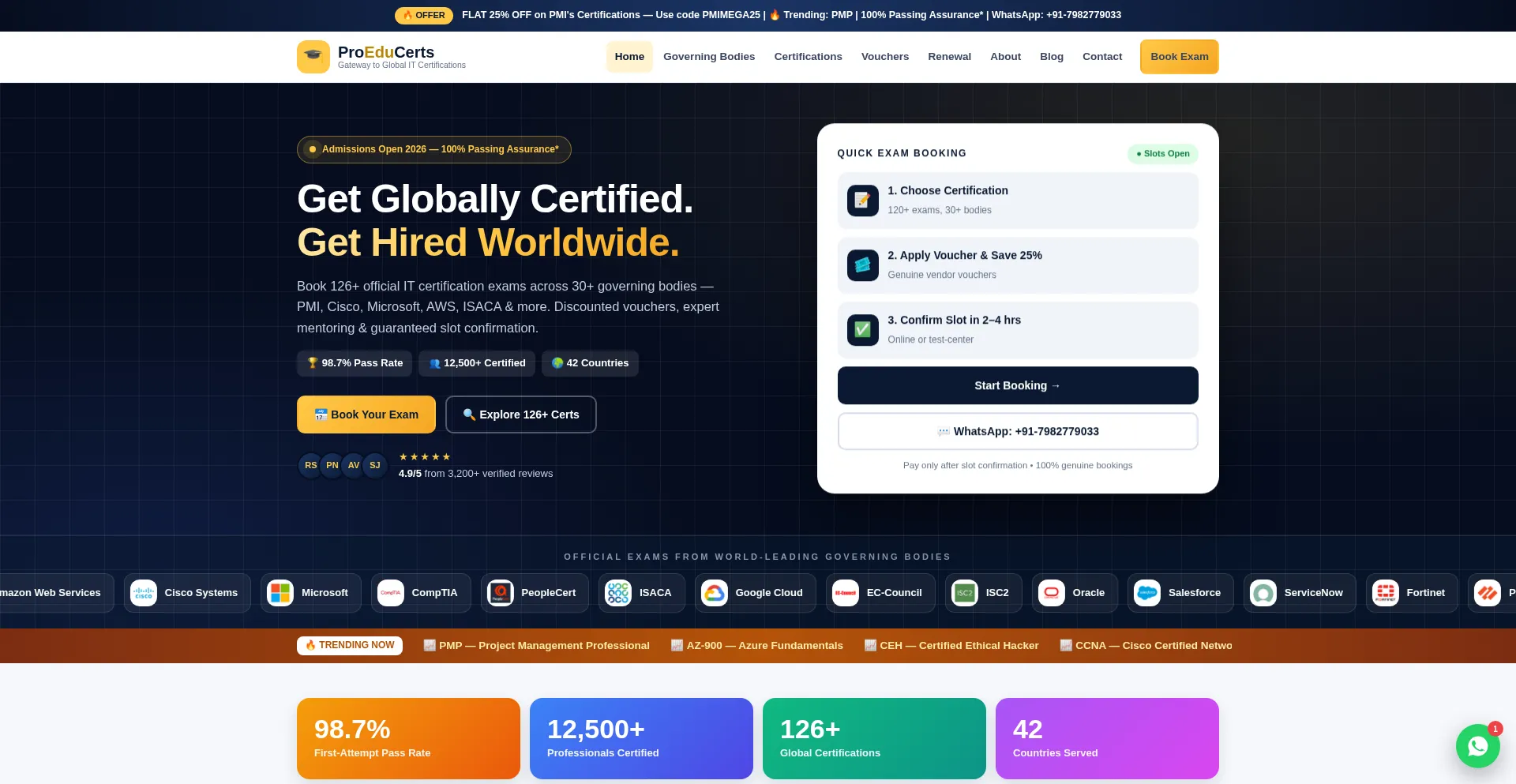
Task: Click the top banner promo text with code PMIMEGA25
Action: click(791, 15)
